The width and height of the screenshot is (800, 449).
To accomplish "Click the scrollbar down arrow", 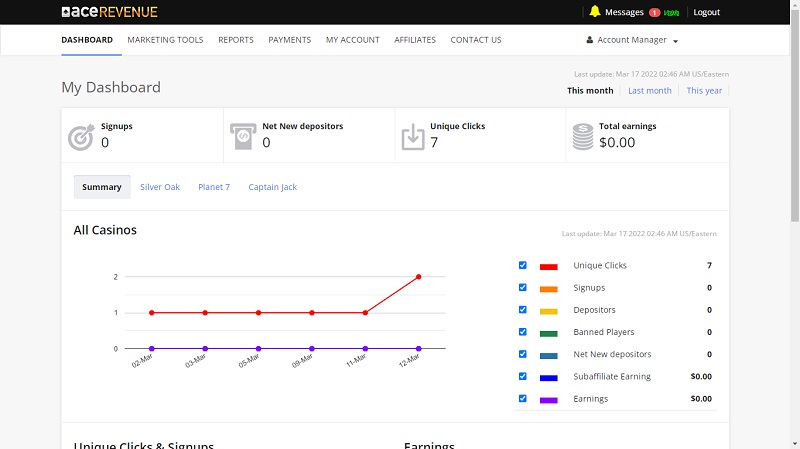I will pos(795,444).
